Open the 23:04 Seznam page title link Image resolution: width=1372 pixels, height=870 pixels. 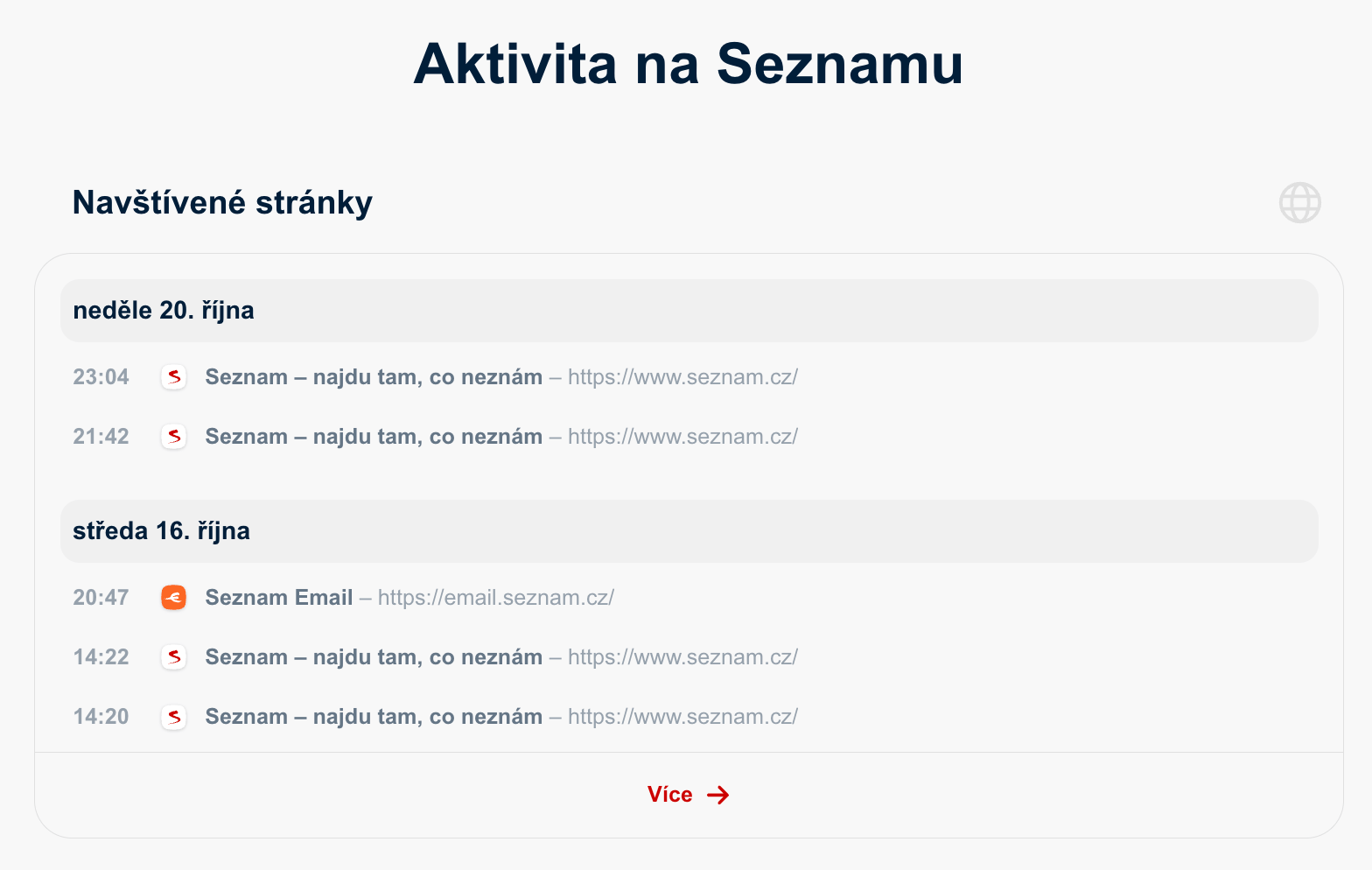click(374, 377)
